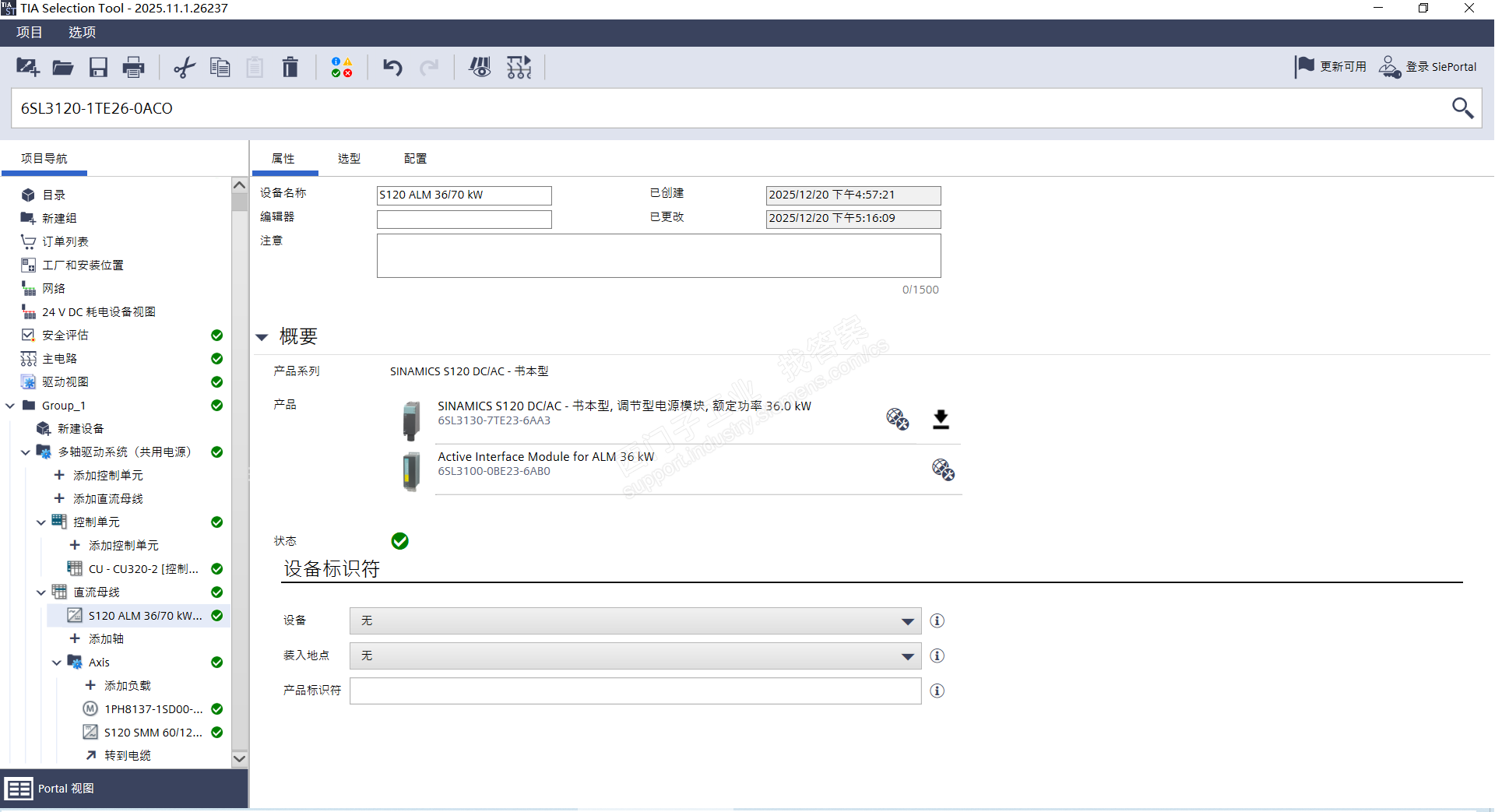Viewport: 1495px width, 812px height.
Task: Save the project using the floppy disk icon
Action: [98, 67]
